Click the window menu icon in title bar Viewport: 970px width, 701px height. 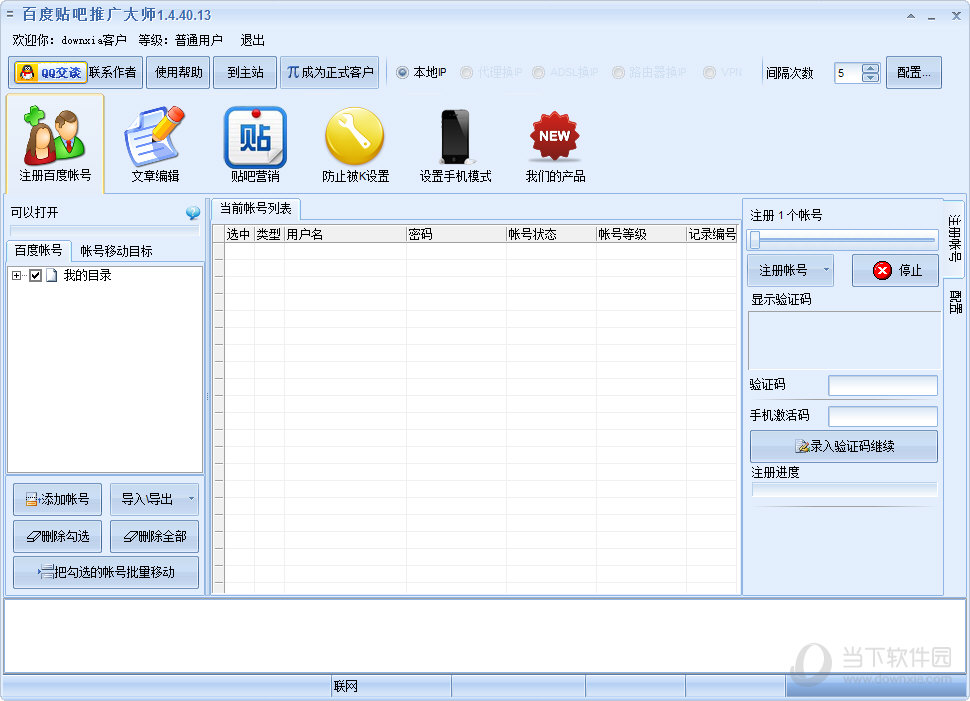tap(9, 14)
